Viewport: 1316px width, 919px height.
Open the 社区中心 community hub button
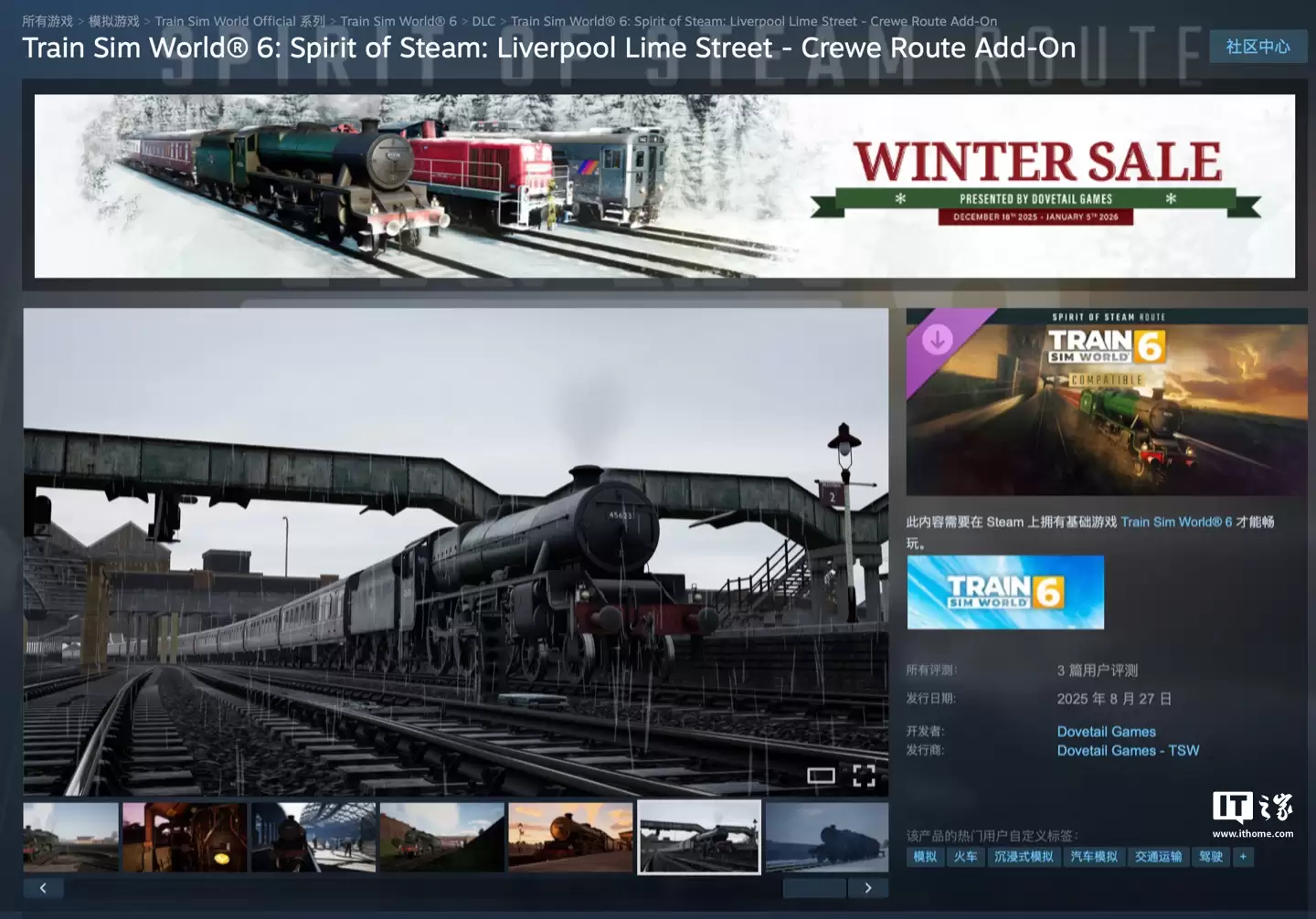click(x=1258, y=47)
